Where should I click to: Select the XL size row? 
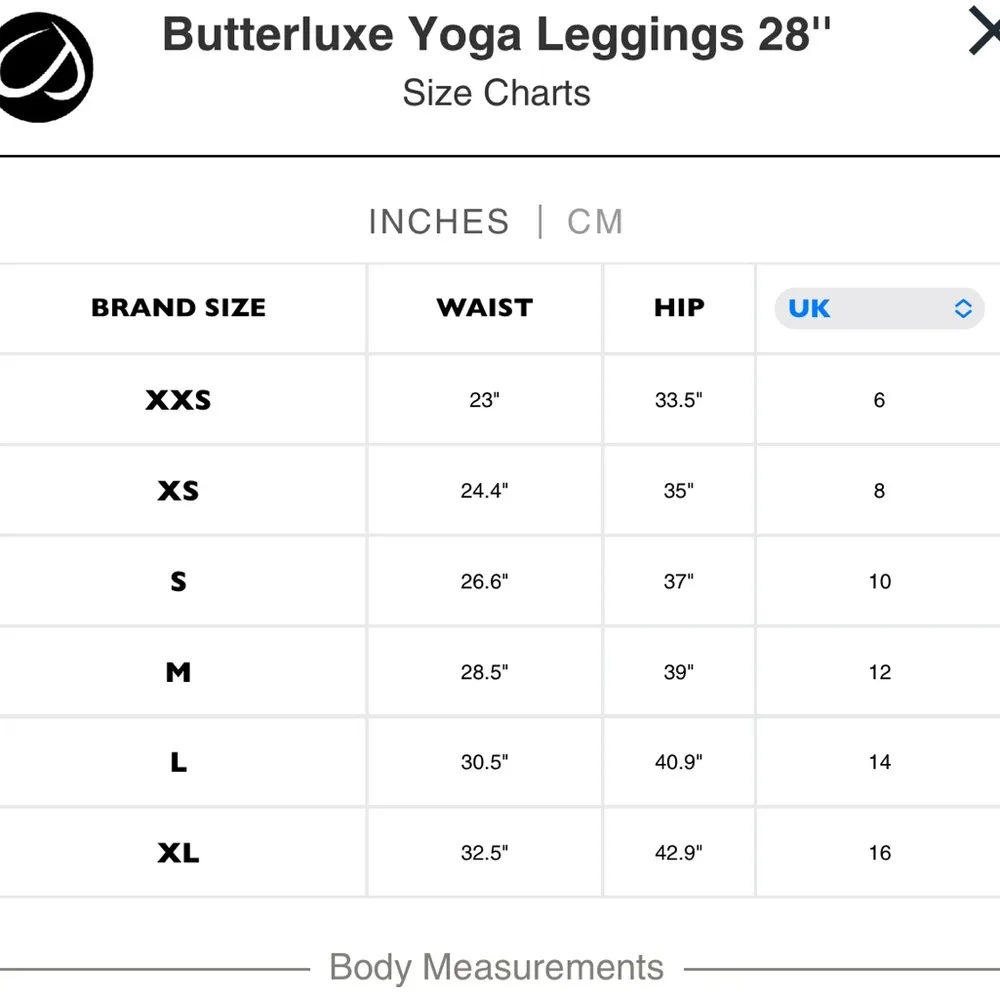(x=178, y=852)
